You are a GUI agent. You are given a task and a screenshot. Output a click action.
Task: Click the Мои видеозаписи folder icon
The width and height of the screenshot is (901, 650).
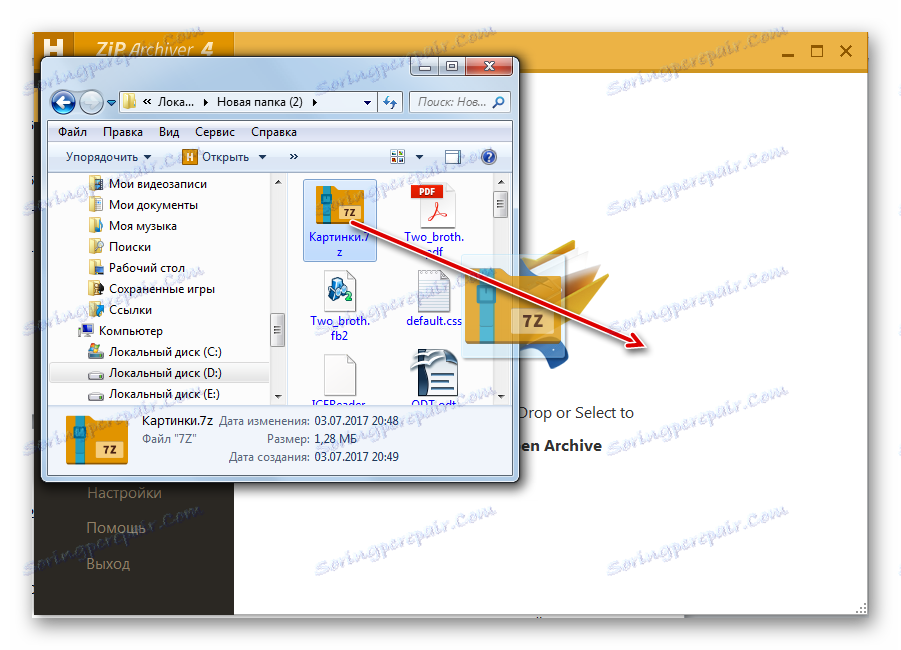click(x=96, y=183)
